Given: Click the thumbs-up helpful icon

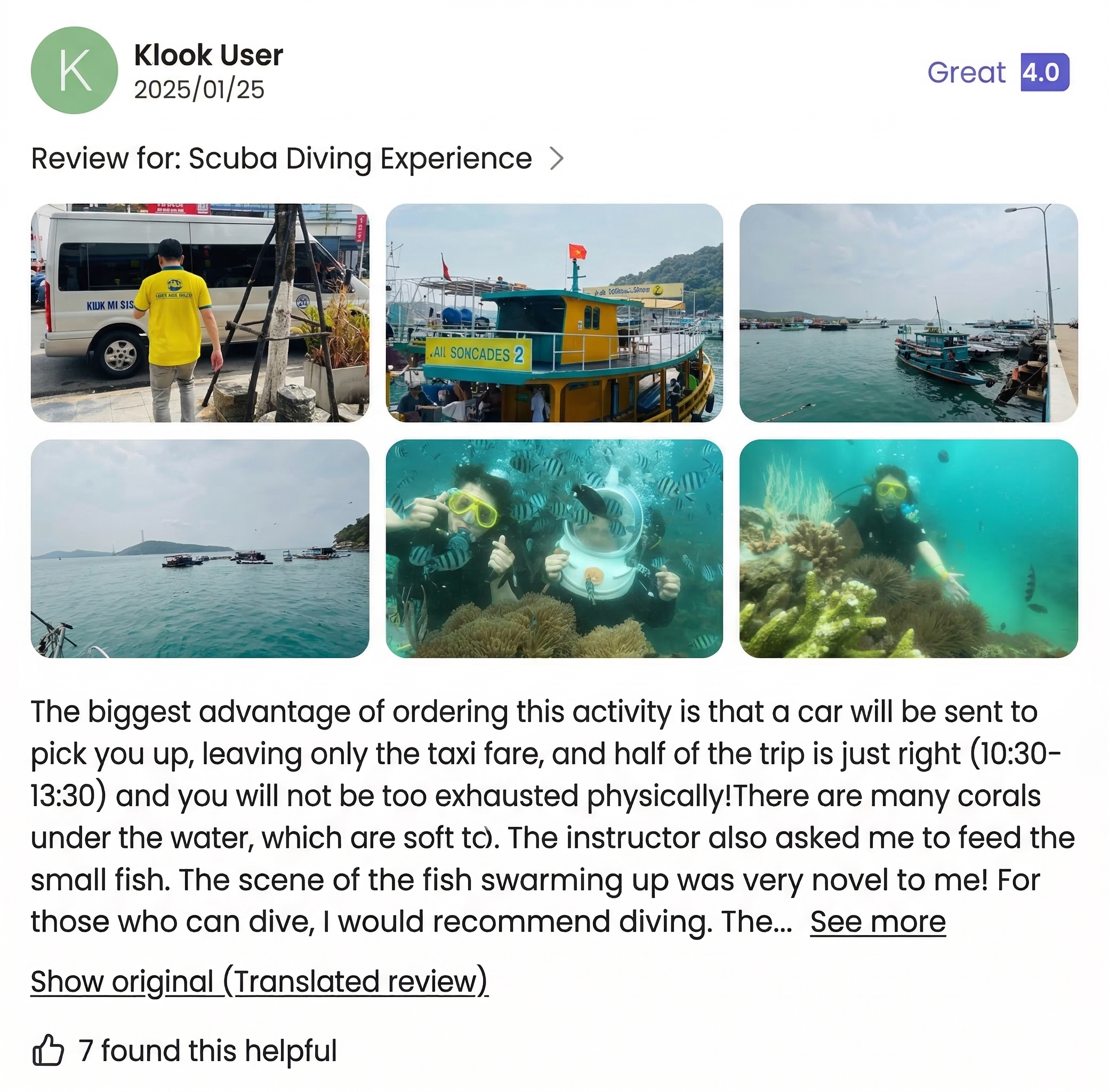Looking at the screenshot, I should pyautogui.click(x=47, y=1051).
